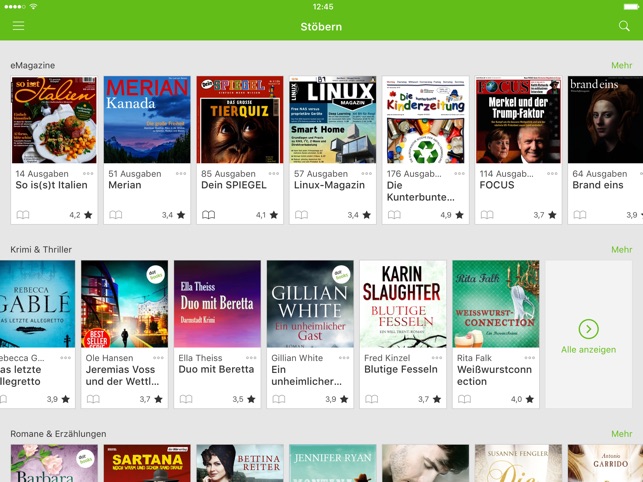This screenshot has width=643, height=482.
Task: Open Rebecca Gablé book cover
Action: pos(37,304)
